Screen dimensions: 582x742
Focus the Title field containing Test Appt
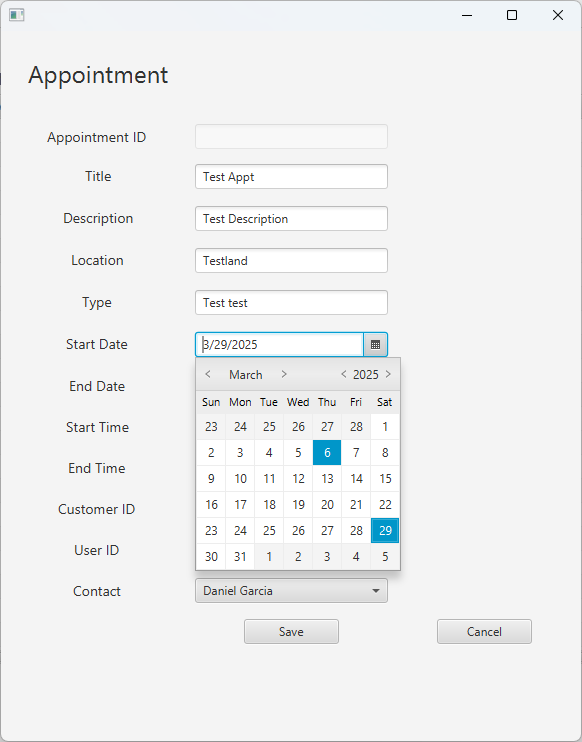[291, 177]
